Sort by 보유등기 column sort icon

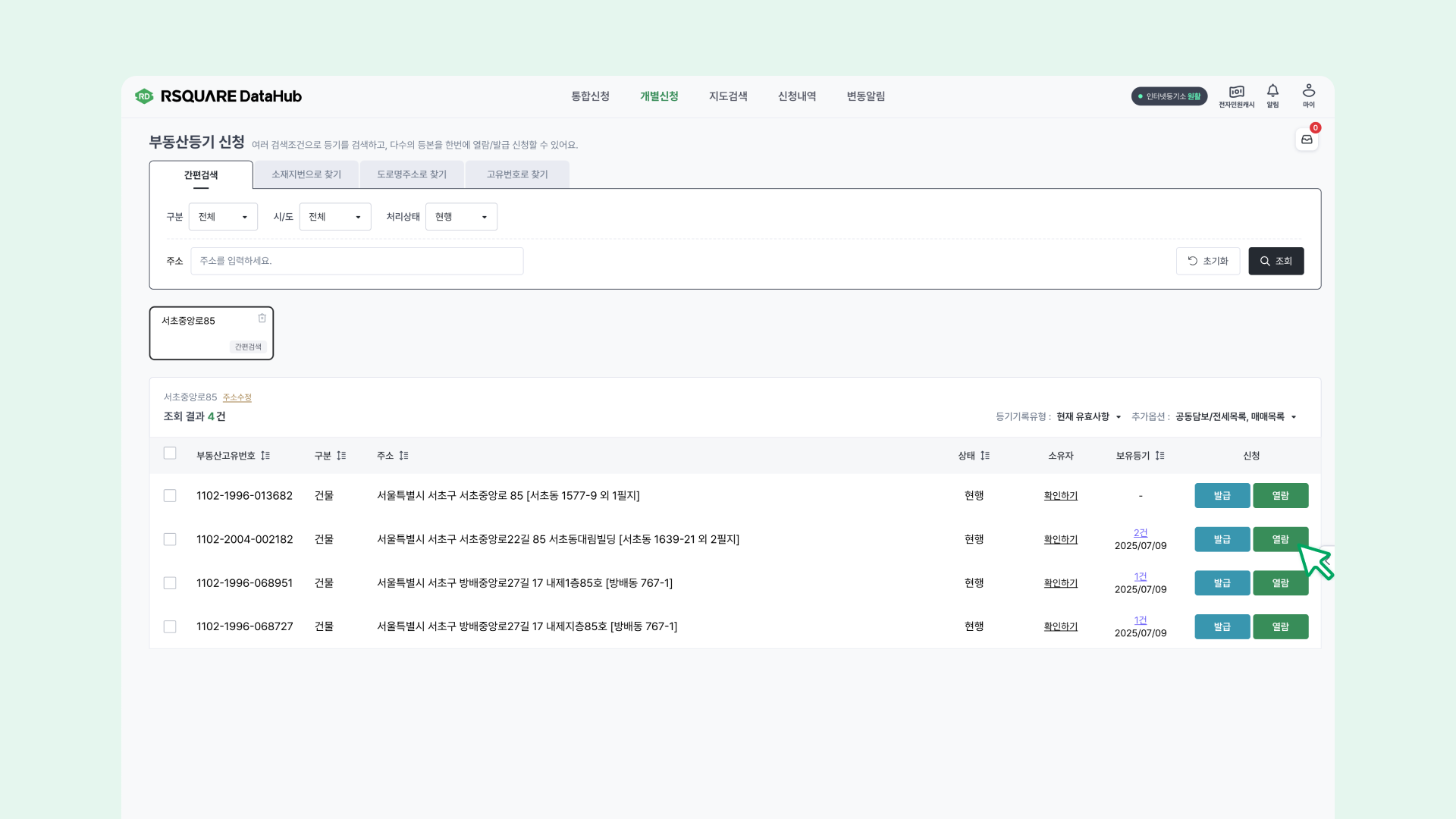1159,456
